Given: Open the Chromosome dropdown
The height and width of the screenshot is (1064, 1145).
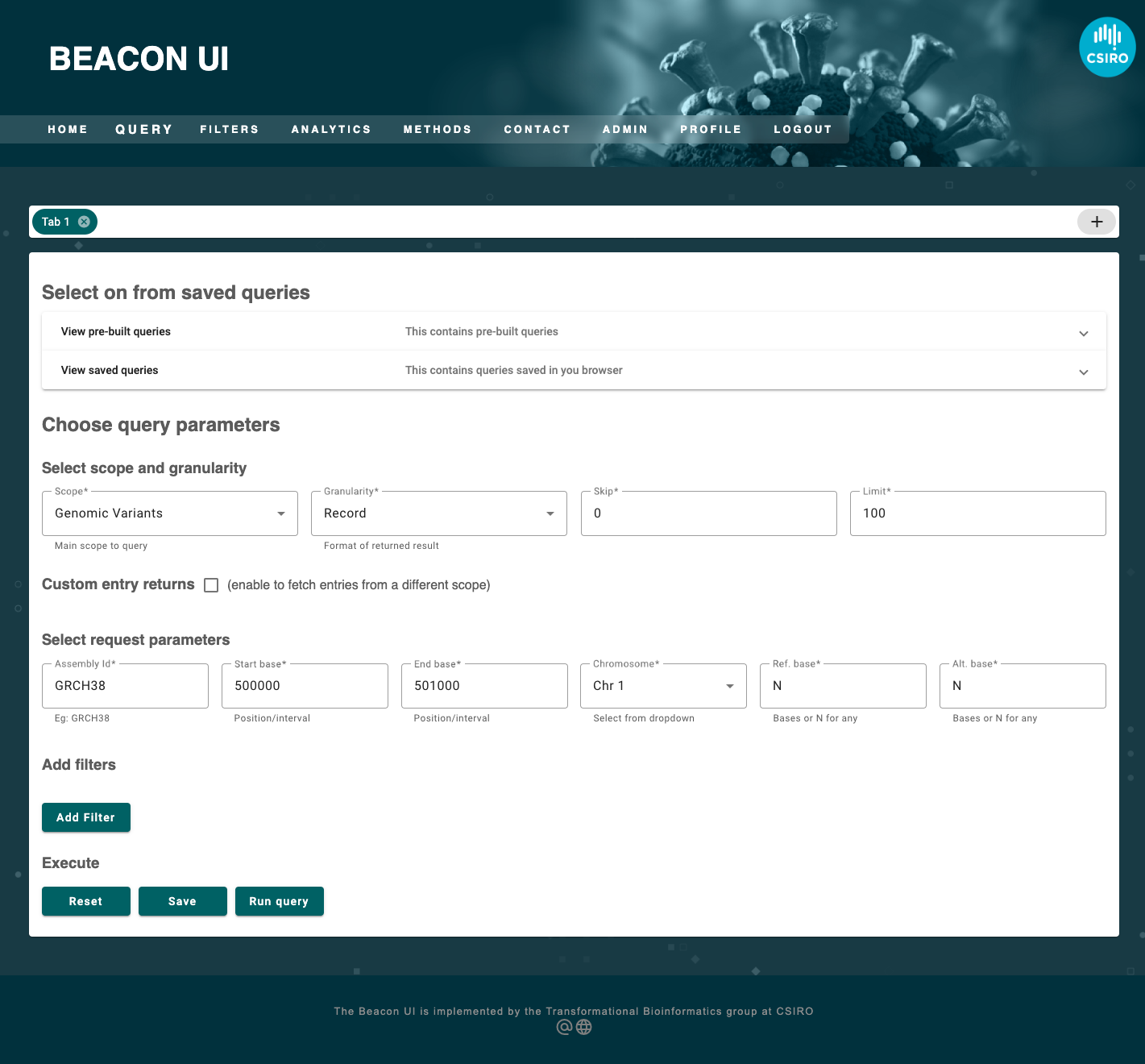Looking at the screenshot, I should point(662,686).
